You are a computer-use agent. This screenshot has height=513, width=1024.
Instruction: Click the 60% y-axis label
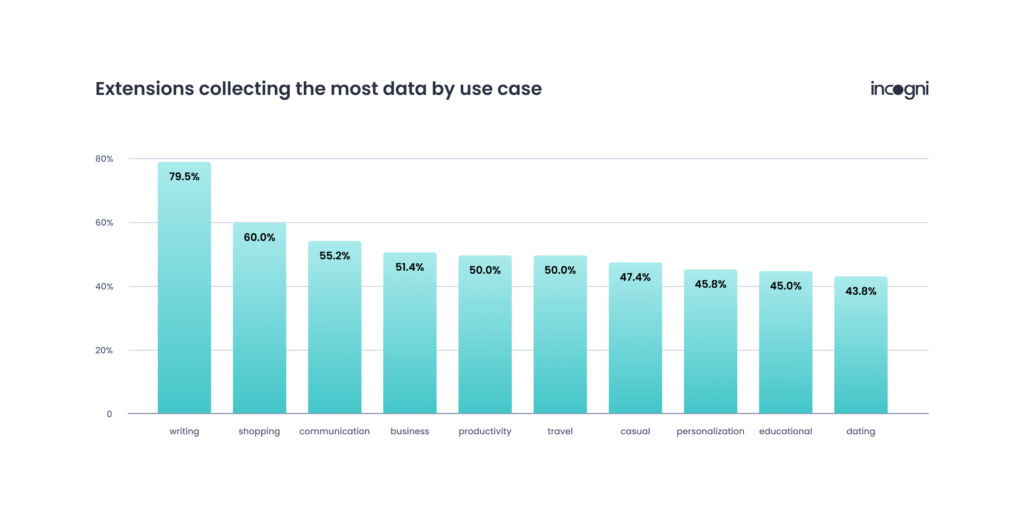click(104, 223)
